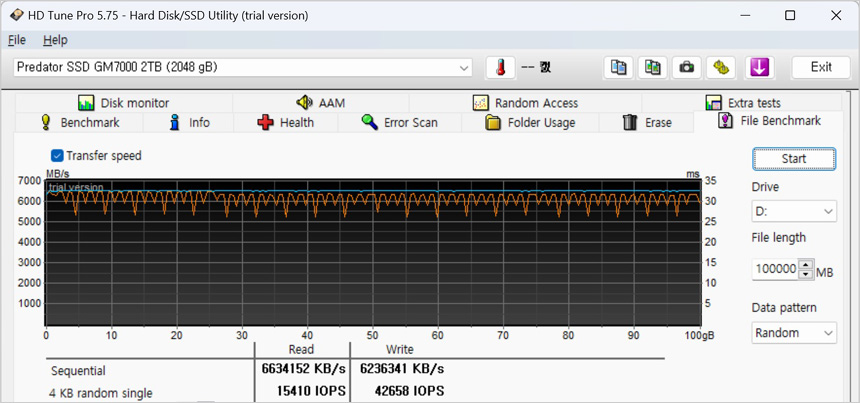Click the purple down-arrow tray icon
This screenshot has height=403, width=860.
point(760,67)
